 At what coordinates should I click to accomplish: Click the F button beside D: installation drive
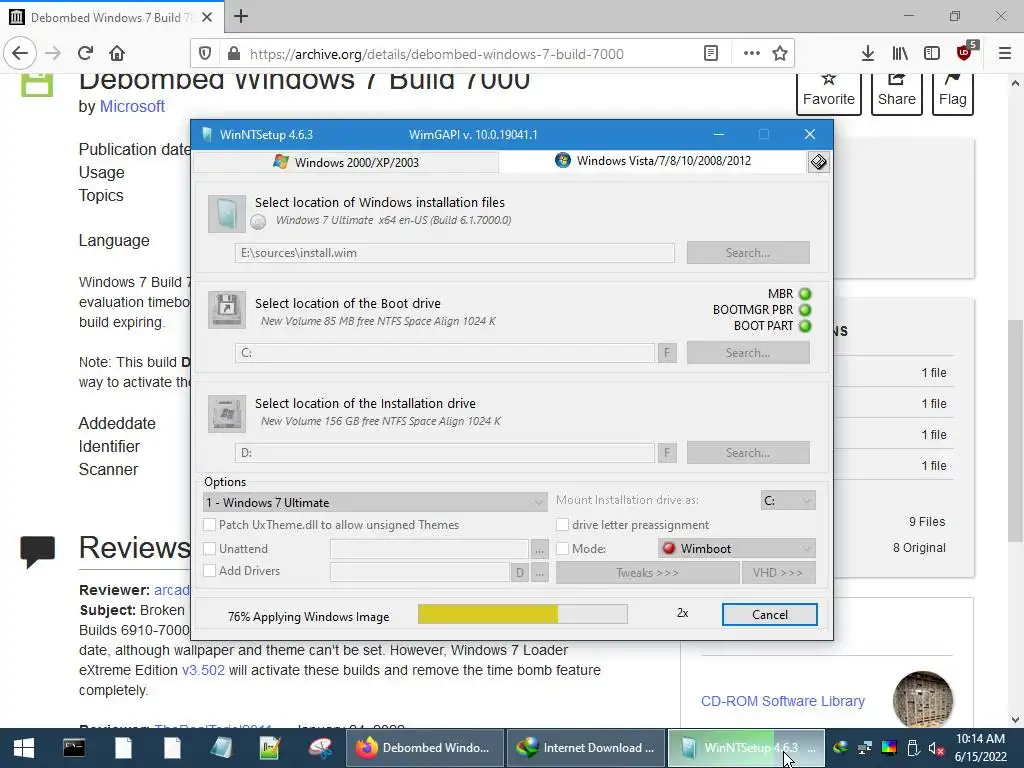point(667,453)
